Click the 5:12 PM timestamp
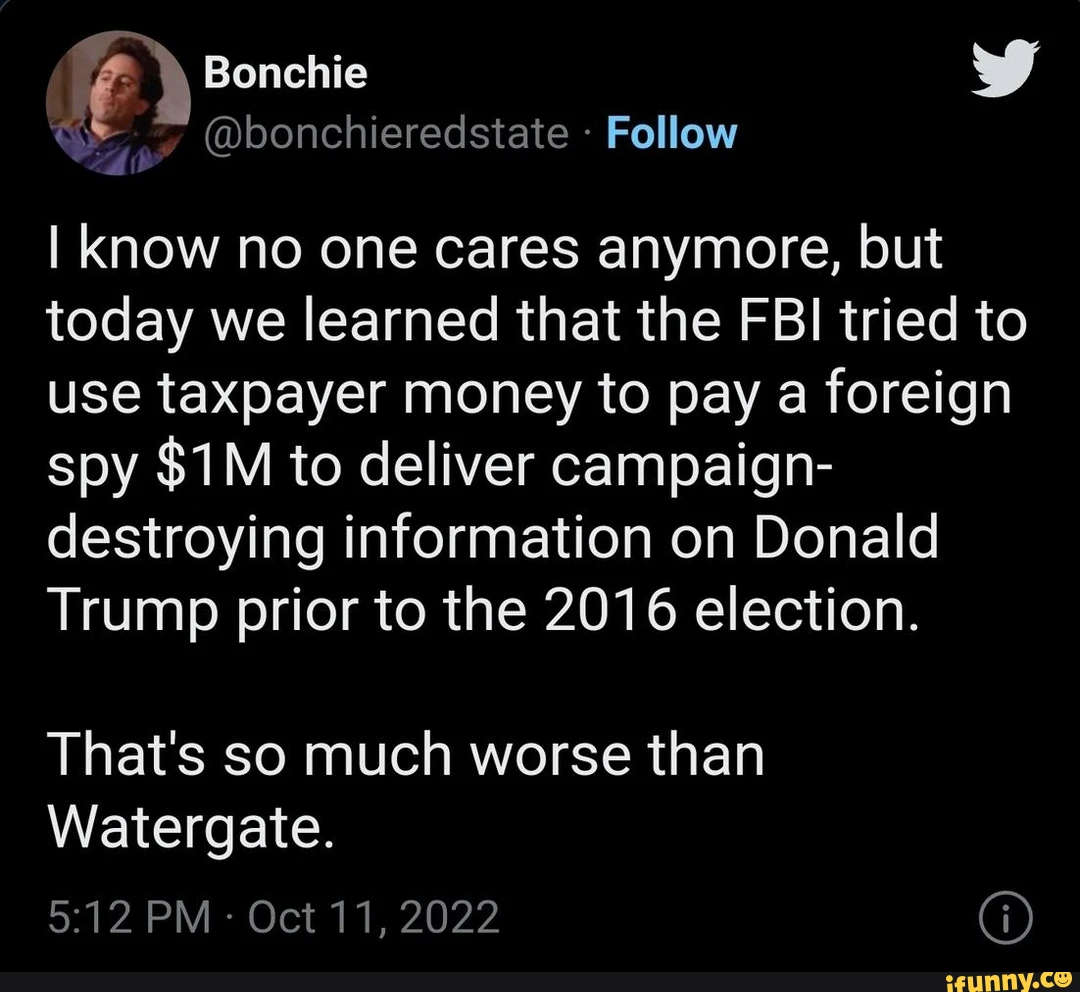Viewport: 1080px width, 992px height. [x=129, y=918]
